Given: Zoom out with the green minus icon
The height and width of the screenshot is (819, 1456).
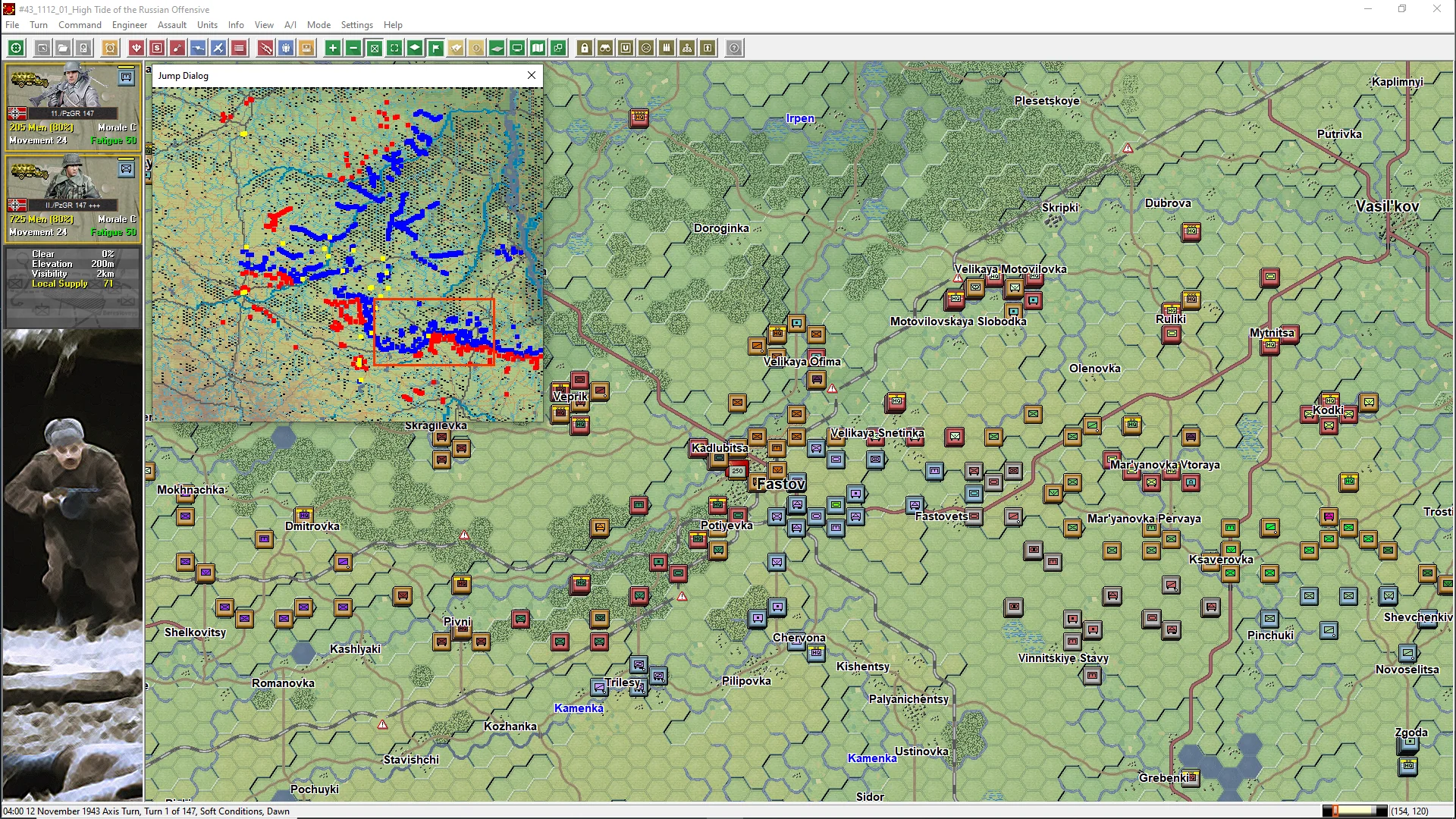Looking at the screenshot, I should (353, 49).
